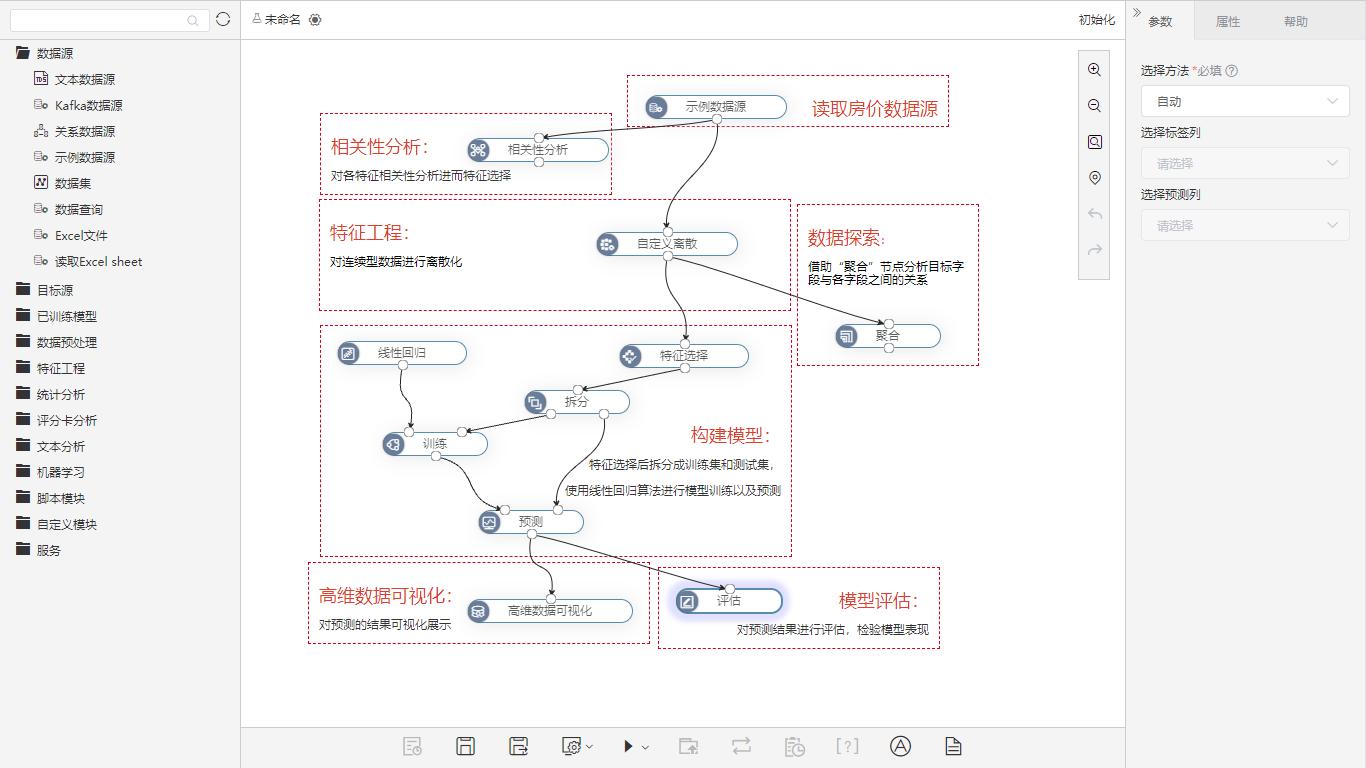Click the 线性回归 node icon
1366x768 pixels.
pos(347,353)
